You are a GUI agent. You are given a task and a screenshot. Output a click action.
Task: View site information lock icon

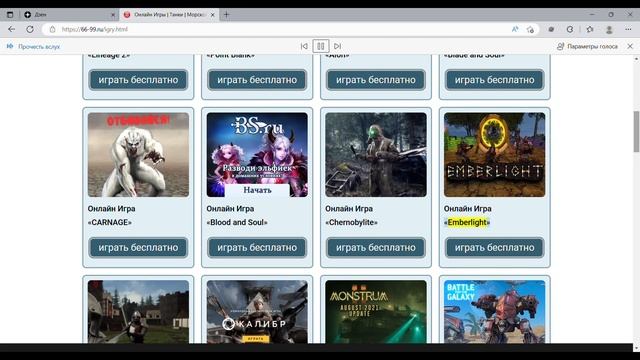(52, 29)
